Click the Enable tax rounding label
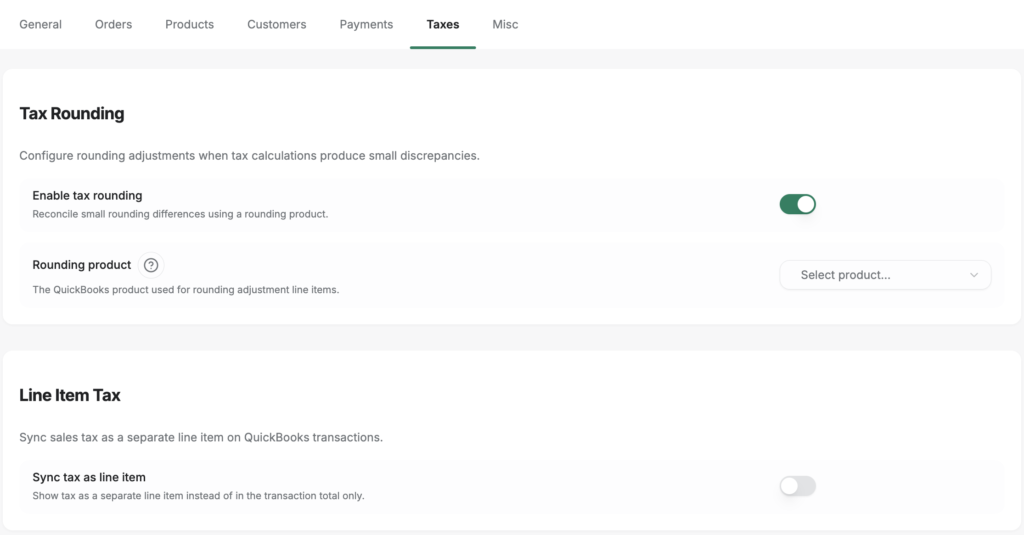 pyautogui.click(x=88, y=195)
